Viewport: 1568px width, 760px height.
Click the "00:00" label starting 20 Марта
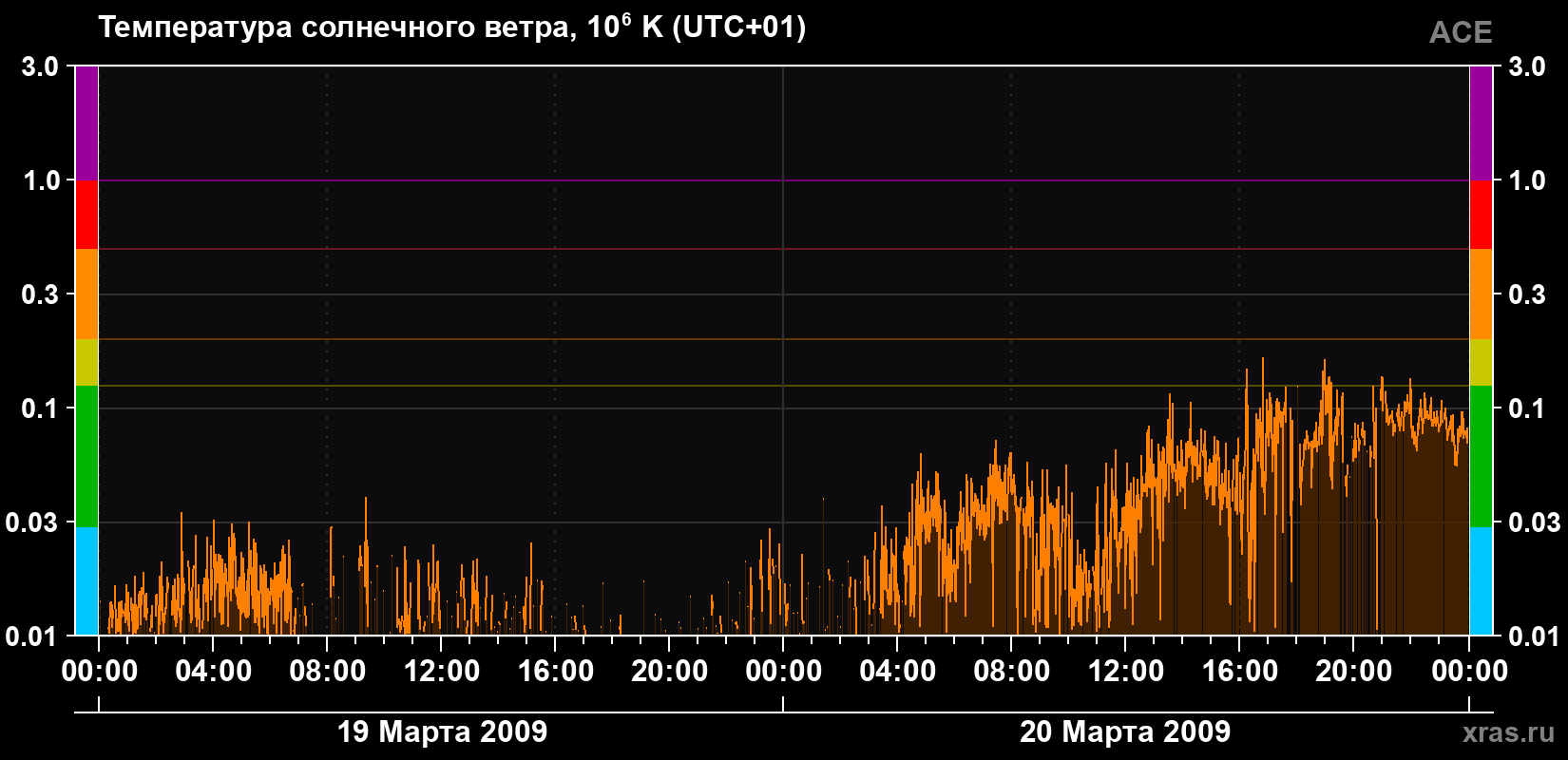[x=784, y=672]
